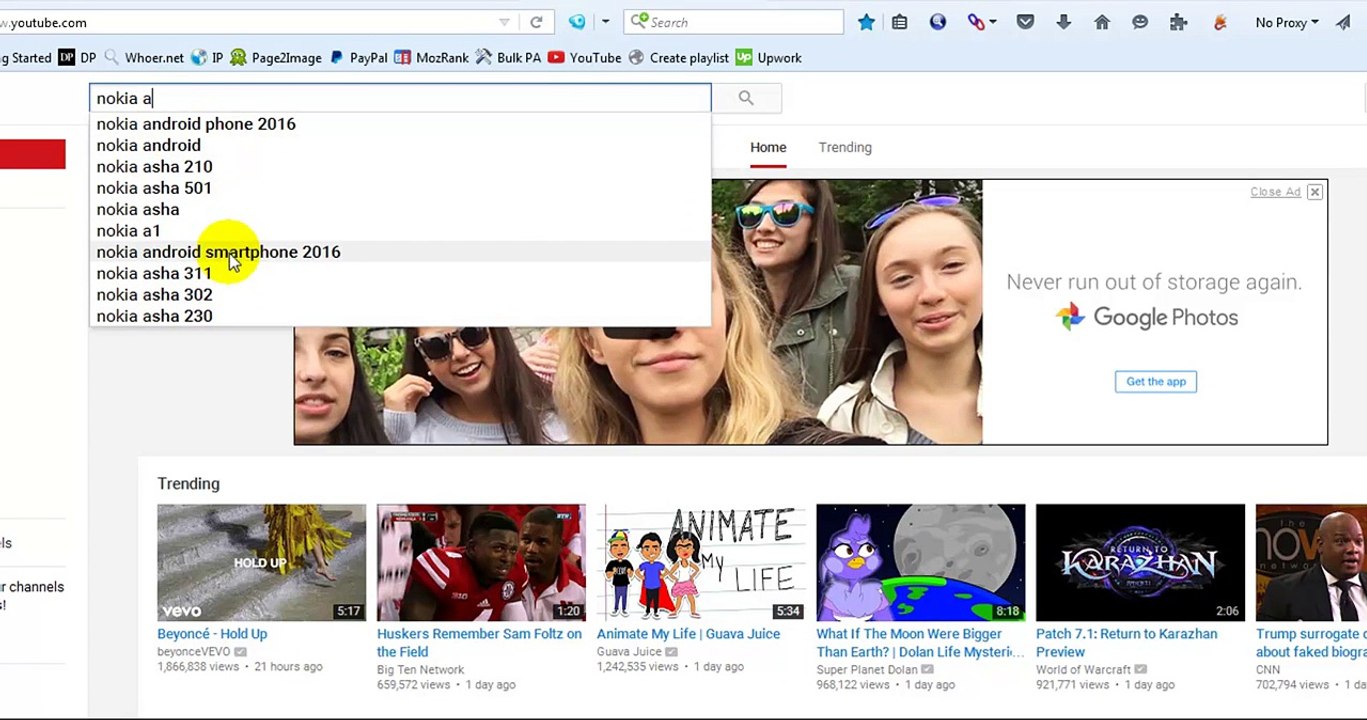Expand the chain link icon dropdown
This screenshot has height=720, width=1367.
click(x=991, y=22)
